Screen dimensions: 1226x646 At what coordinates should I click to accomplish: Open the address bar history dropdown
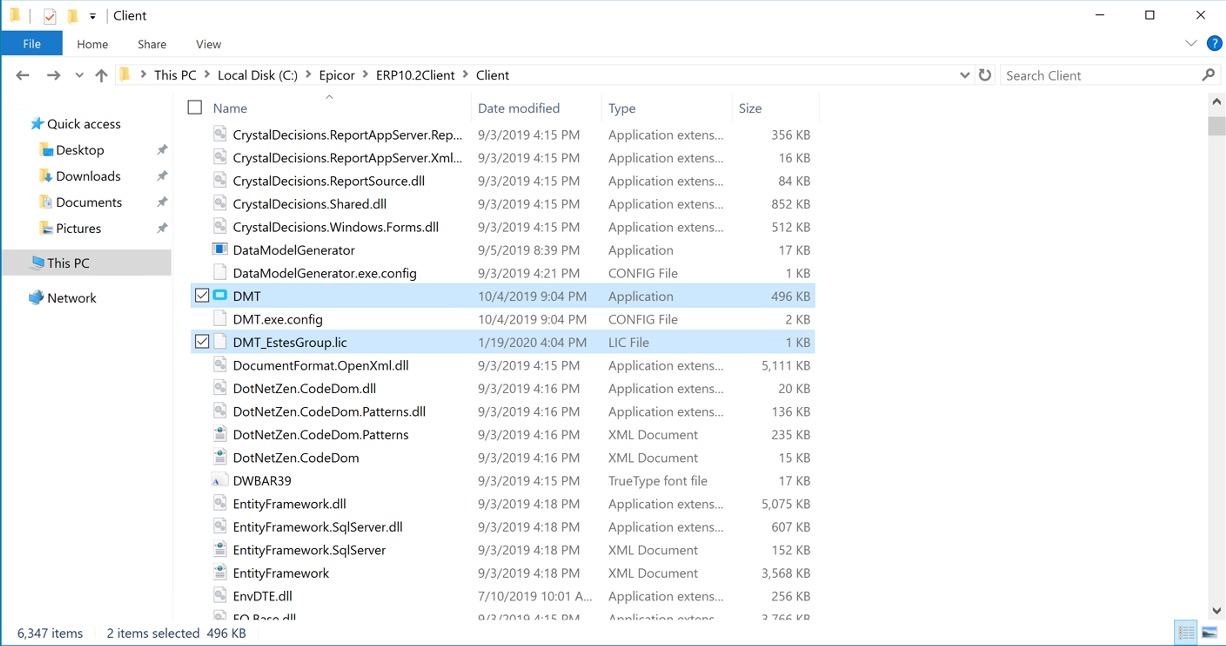[964, 75]
